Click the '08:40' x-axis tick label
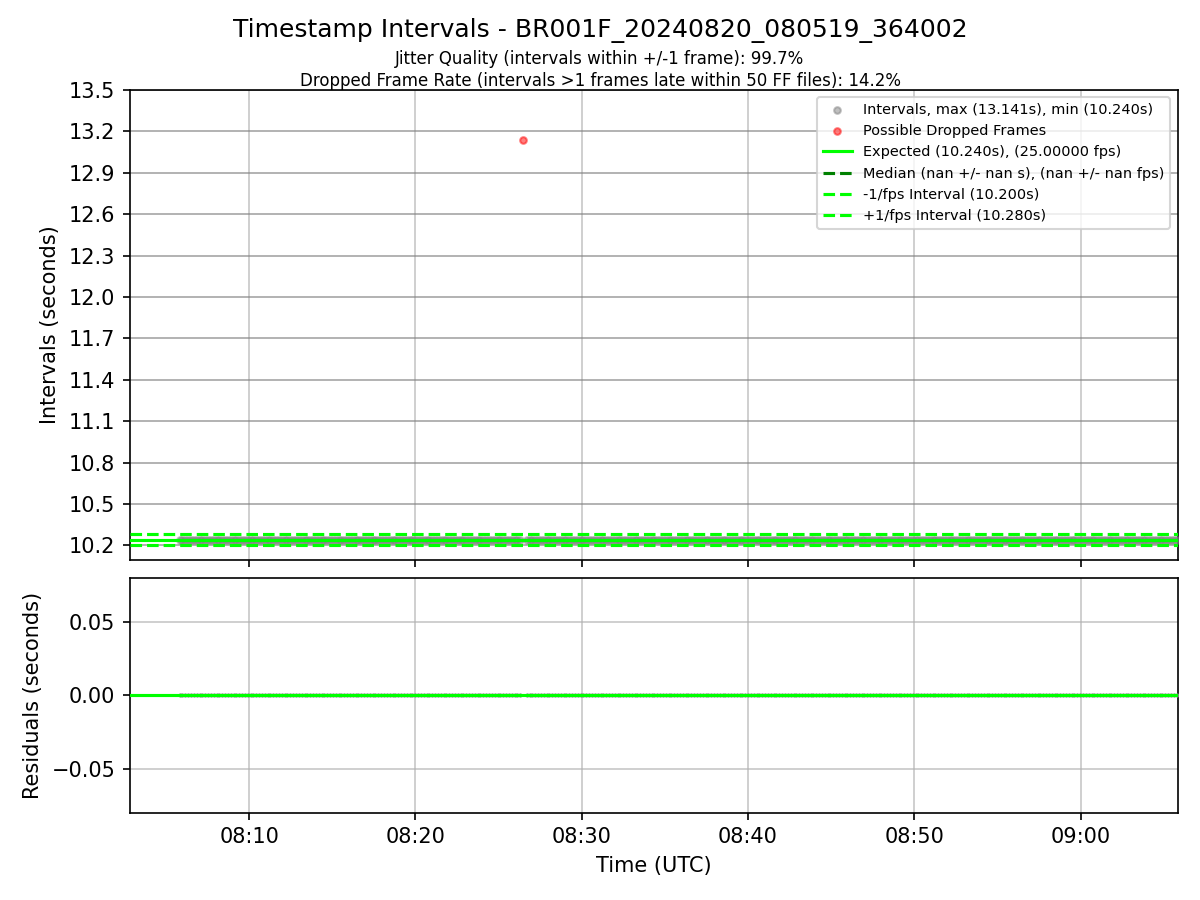The image size is (1200, 900). [x=747, y=835]
